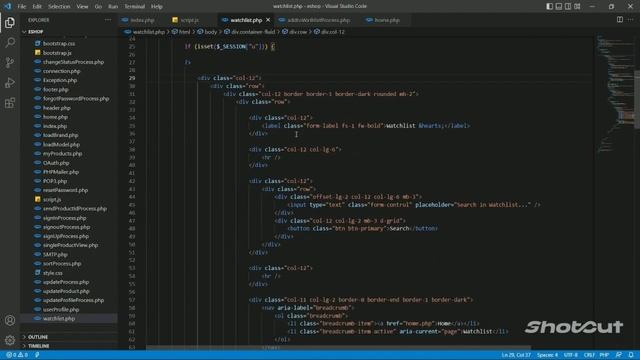The image size is (640, 360).
Task: Click the code minimap preview
Action: pyautogui.click(x=615, y=94)
